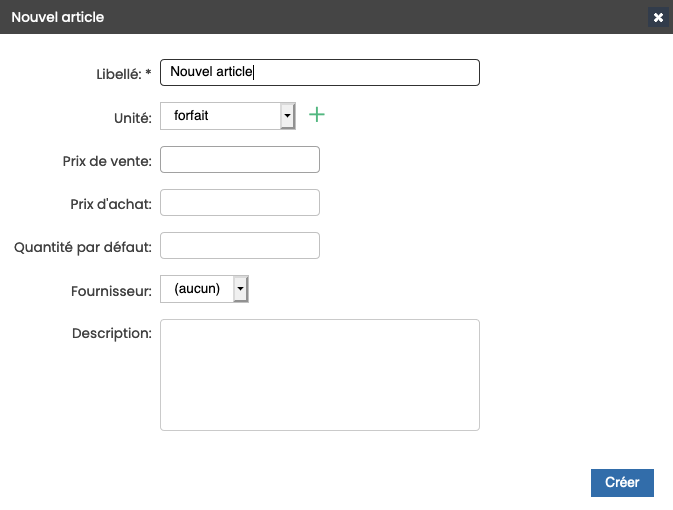Place the cursor in the Description text area
The width and height of the screenshot is (673, 510).
coord(320,375)
